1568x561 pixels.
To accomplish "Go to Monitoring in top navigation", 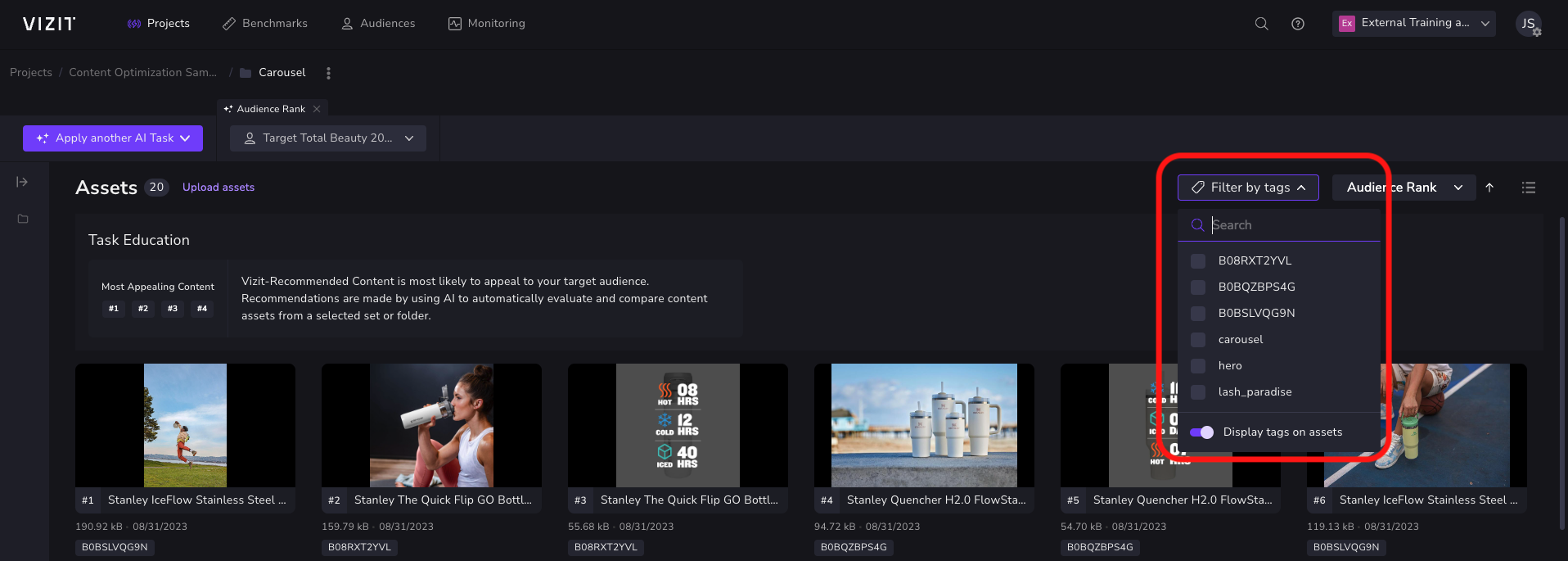I will pyautogui.click(x=487, y=24).
